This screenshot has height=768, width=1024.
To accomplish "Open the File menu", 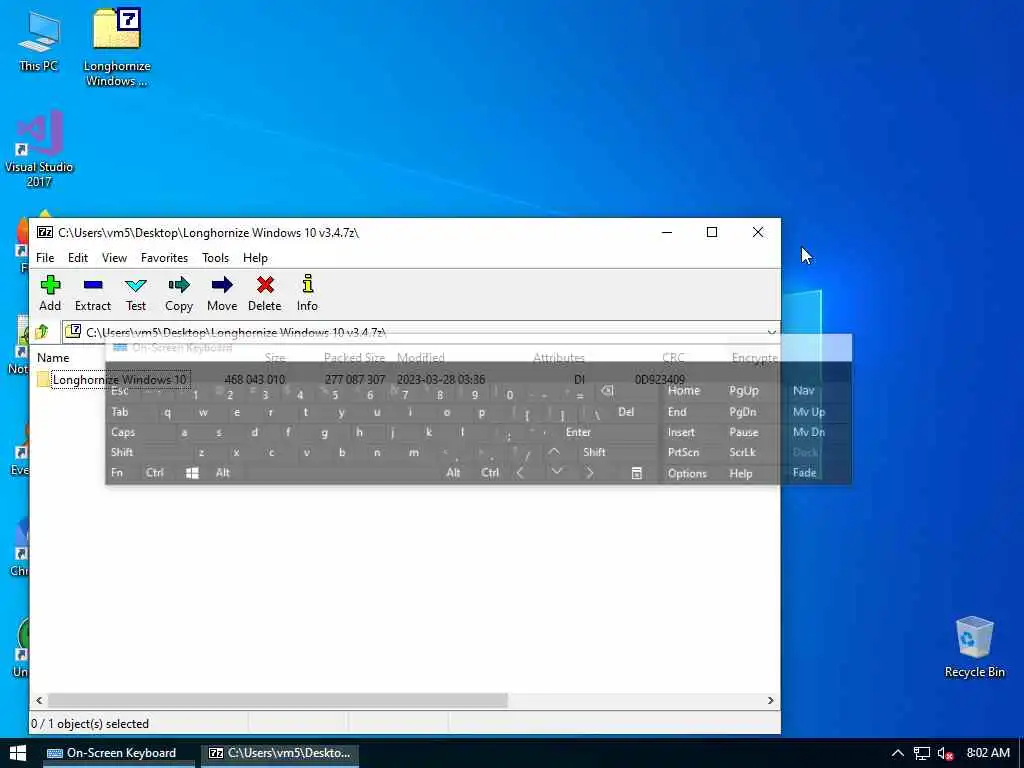I will (x=45, y=258).
